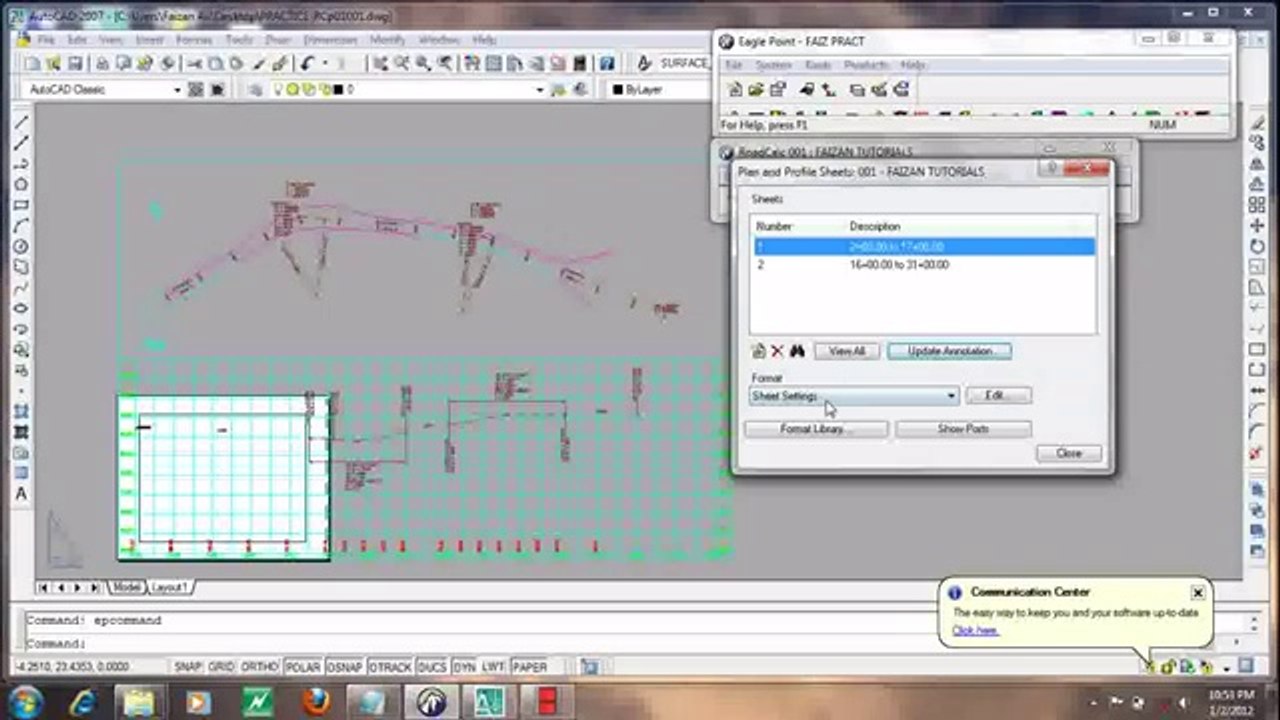This screenshot has height=720, width=1280.
Task: Toggle LWT lineweight display
Action: pos(493,667)
